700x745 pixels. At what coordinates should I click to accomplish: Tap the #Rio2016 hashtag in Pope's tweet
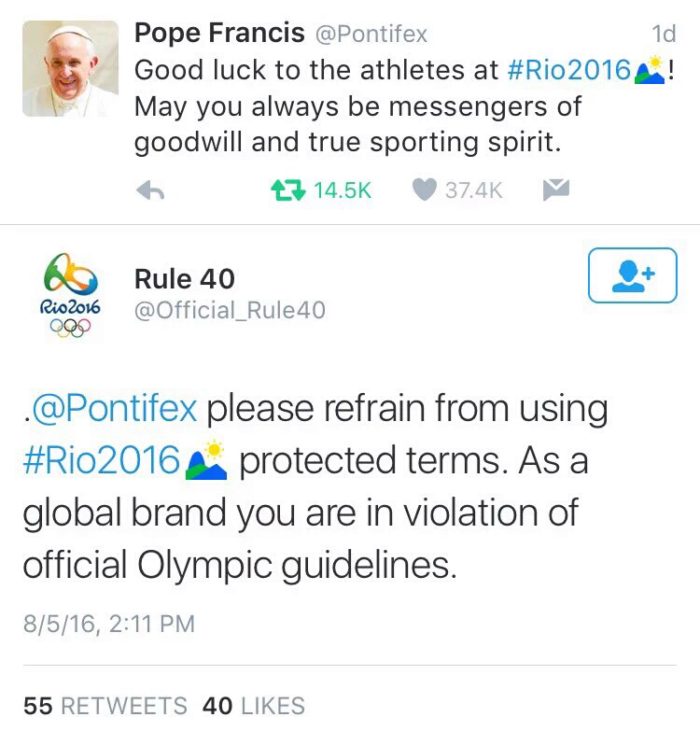(x=570, y=70)
